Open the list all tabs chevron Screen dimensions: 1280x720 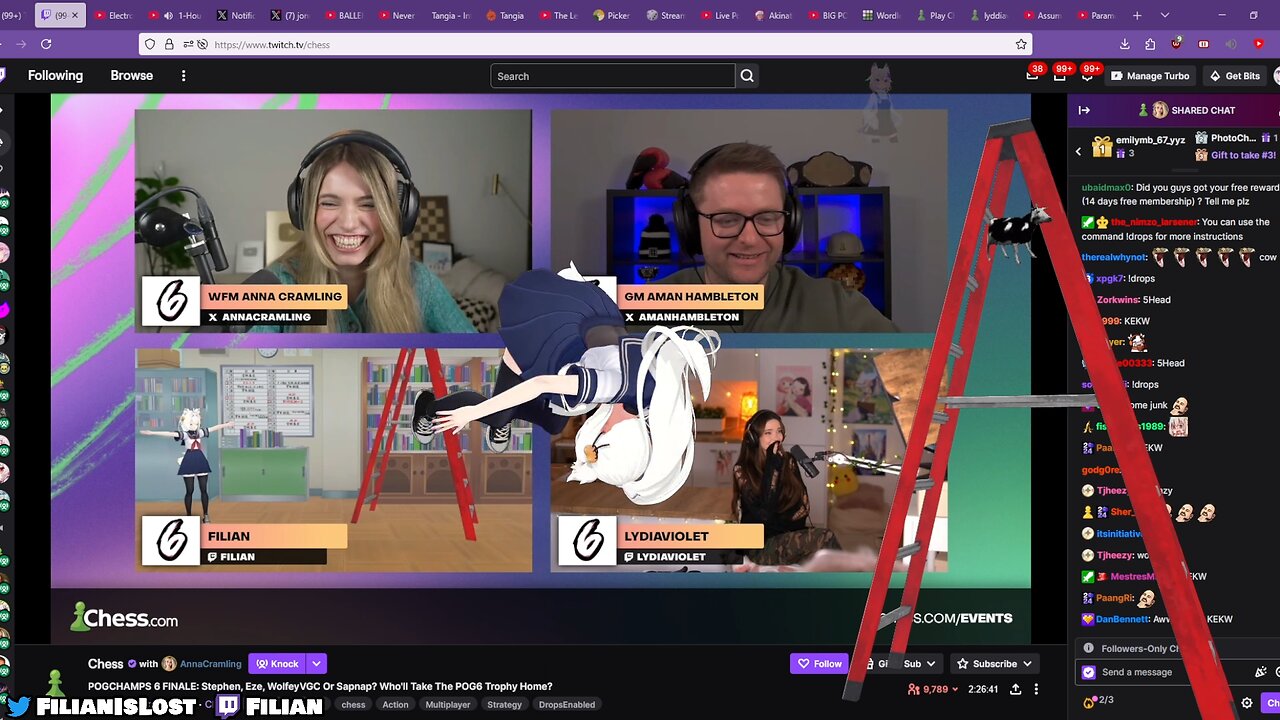[1165, 15]
